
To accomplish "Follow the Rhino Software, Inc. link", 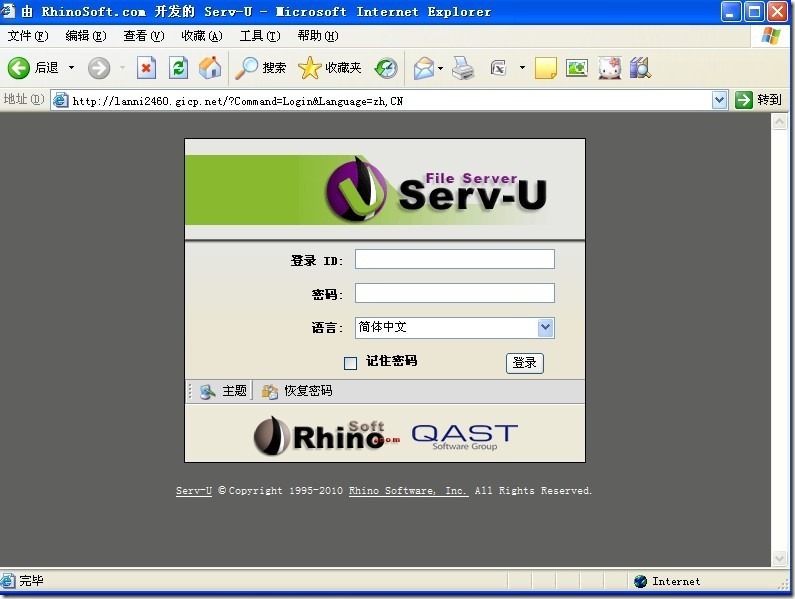I will point(408,491).
